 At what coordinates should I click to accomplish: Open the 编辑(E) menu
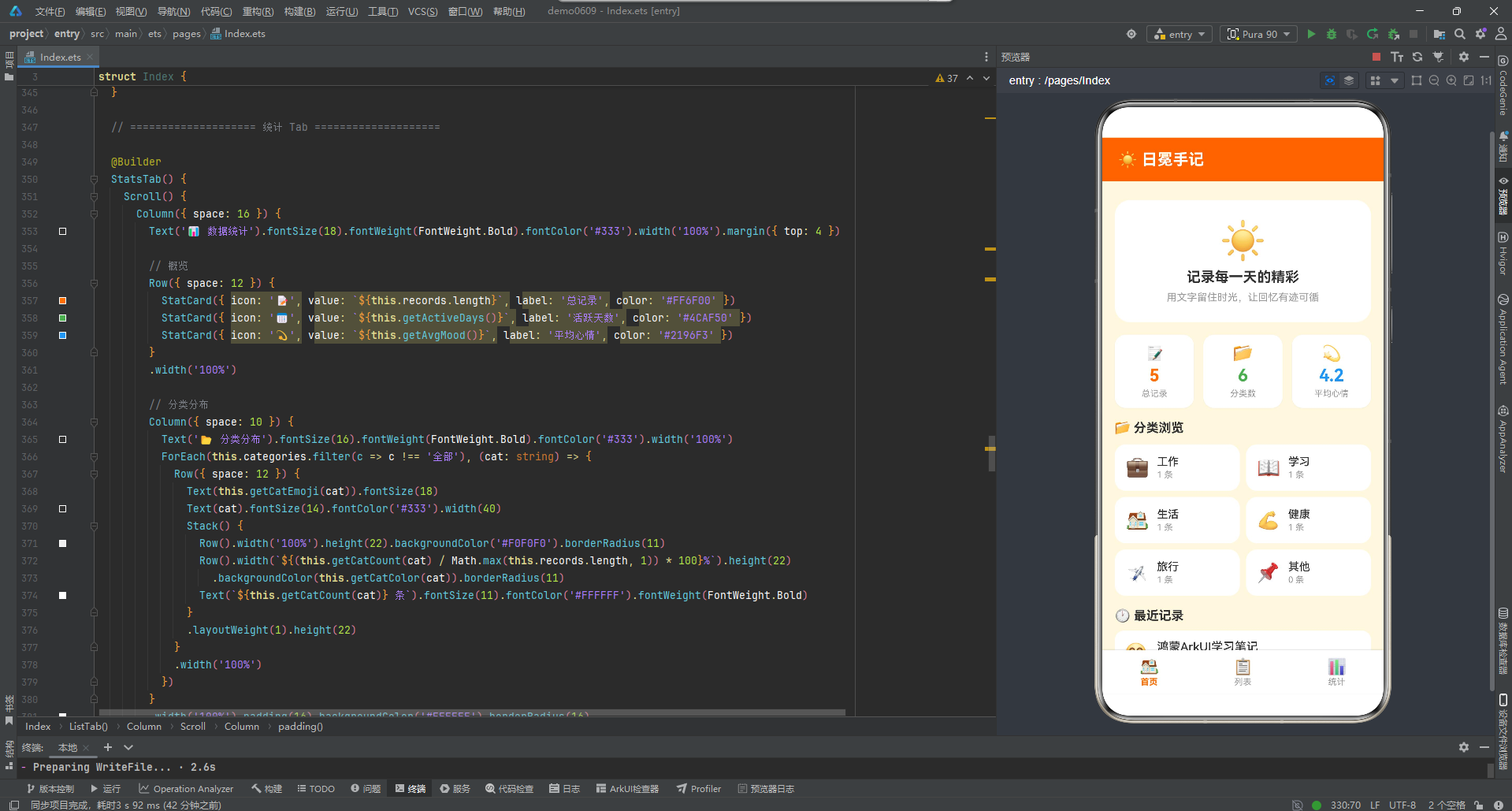pos(91,11)
